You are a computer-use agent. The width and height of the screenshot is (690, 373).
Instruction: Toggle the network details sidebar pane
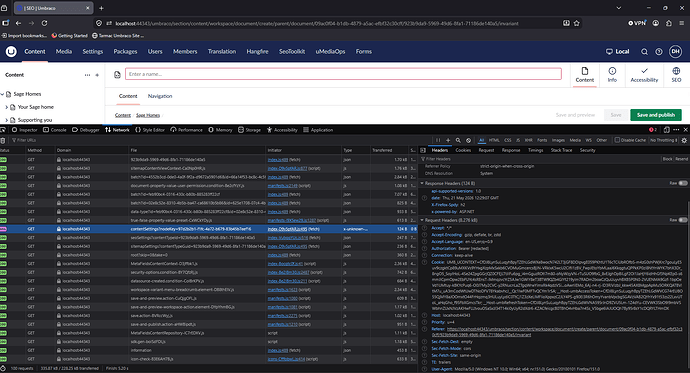click(x=423, y=150)
